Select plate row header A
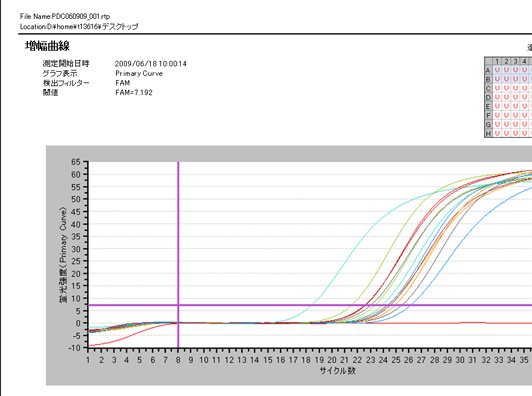 point(488,70)
